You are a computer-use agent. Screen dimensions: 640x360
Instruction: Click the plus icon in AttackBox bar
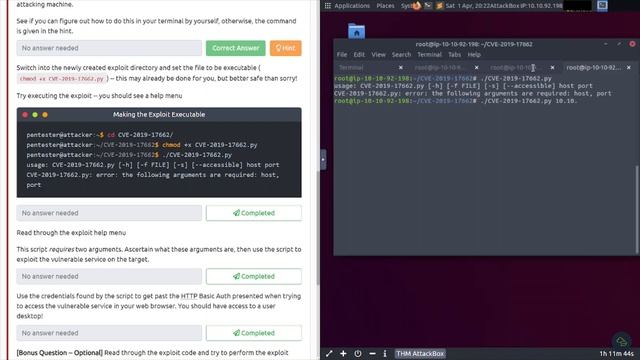coord(343,353)
